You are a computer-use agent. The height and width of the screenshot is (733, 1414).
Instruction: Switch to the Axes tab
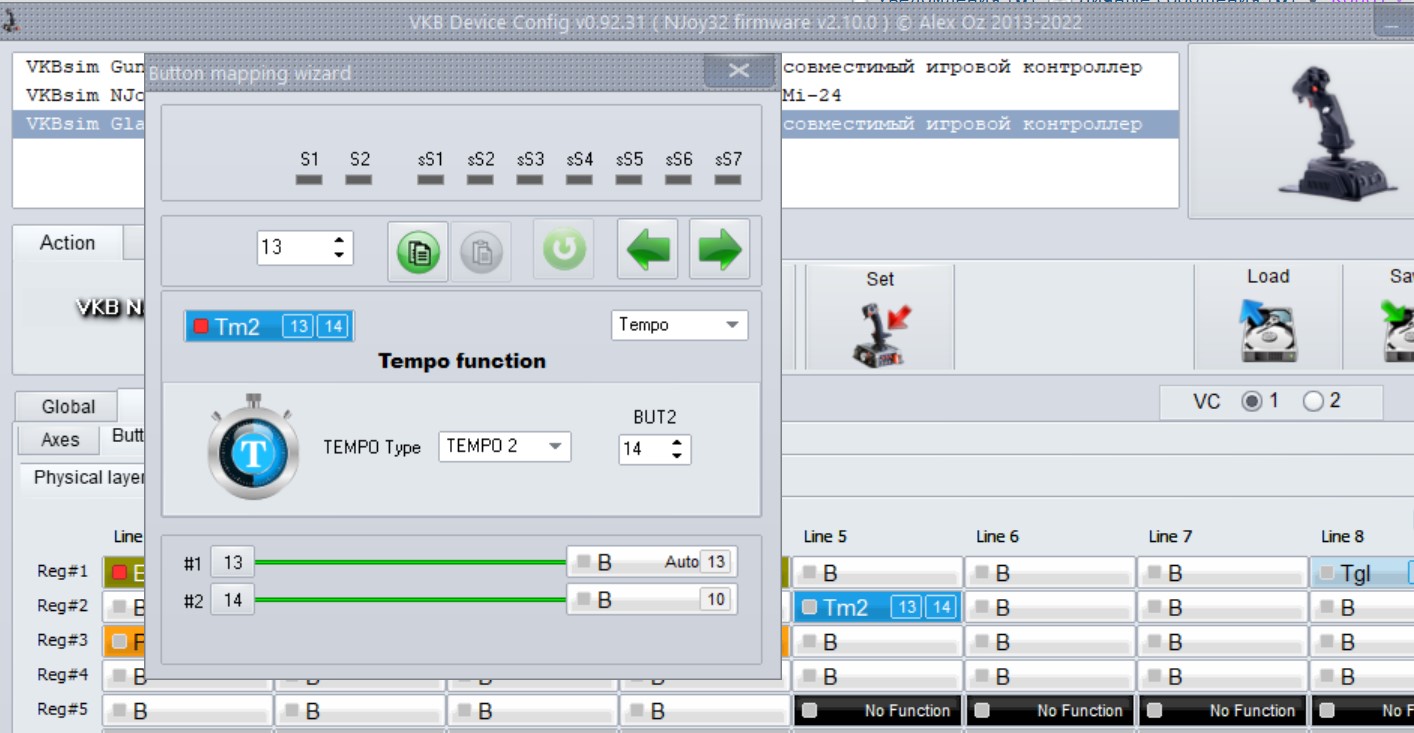[60, 439]
